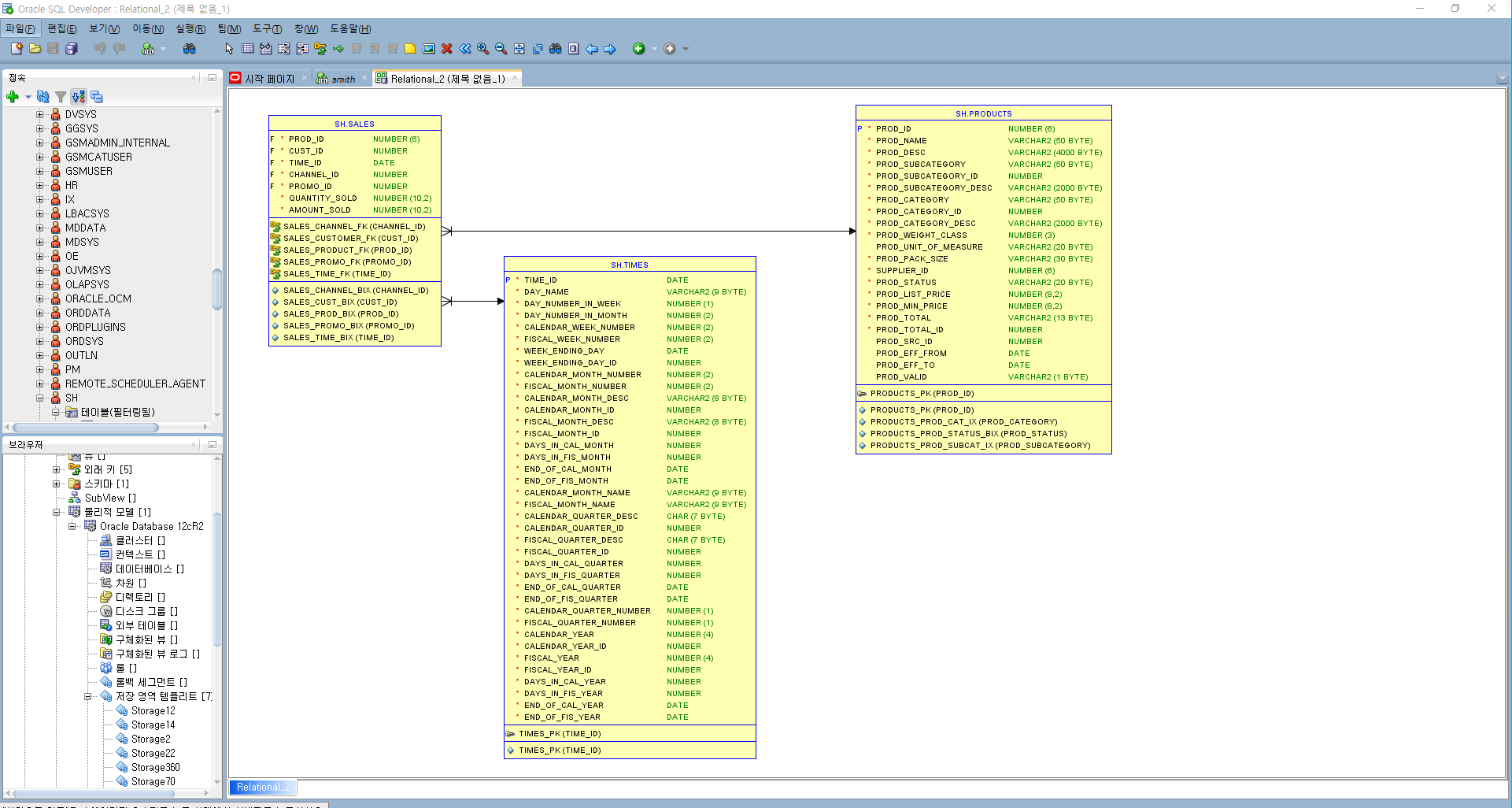The image size is (1512, 808).
Task: Click the New Note yellow icon
Action: (x=410, y=49)
